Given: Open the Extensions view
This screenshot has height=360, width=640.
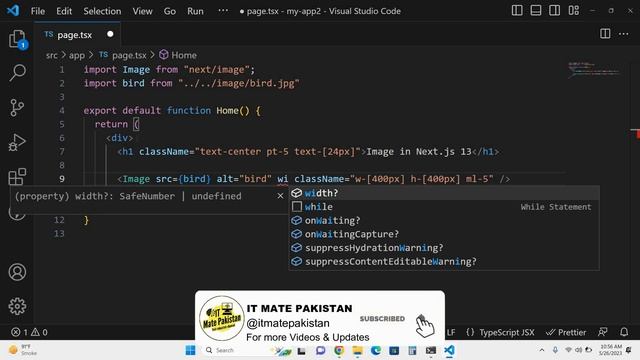Looking at the screenshot, I should 17,177.
